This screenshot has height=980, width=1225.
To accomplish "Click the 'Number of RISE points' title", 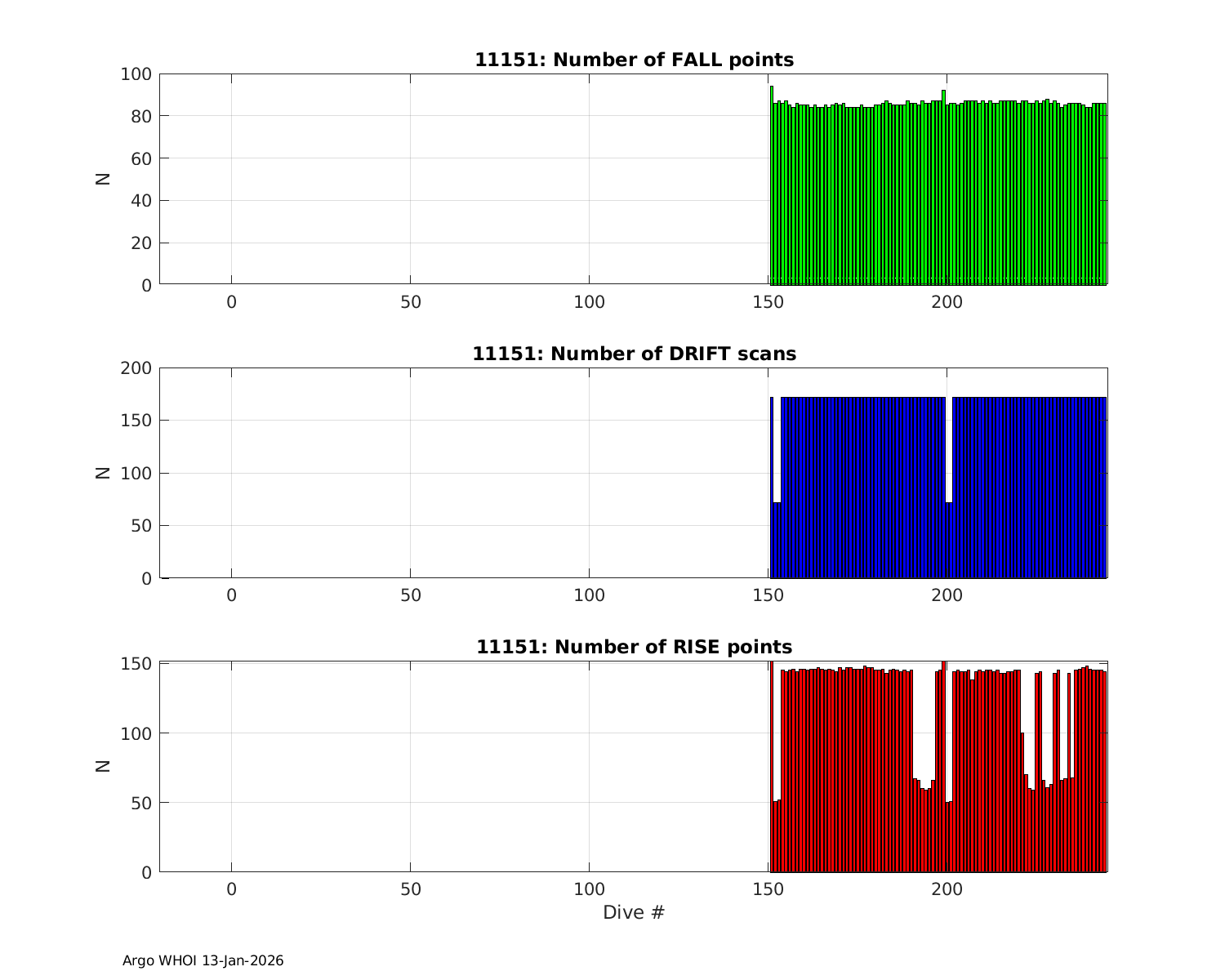I will coord(634,648).
